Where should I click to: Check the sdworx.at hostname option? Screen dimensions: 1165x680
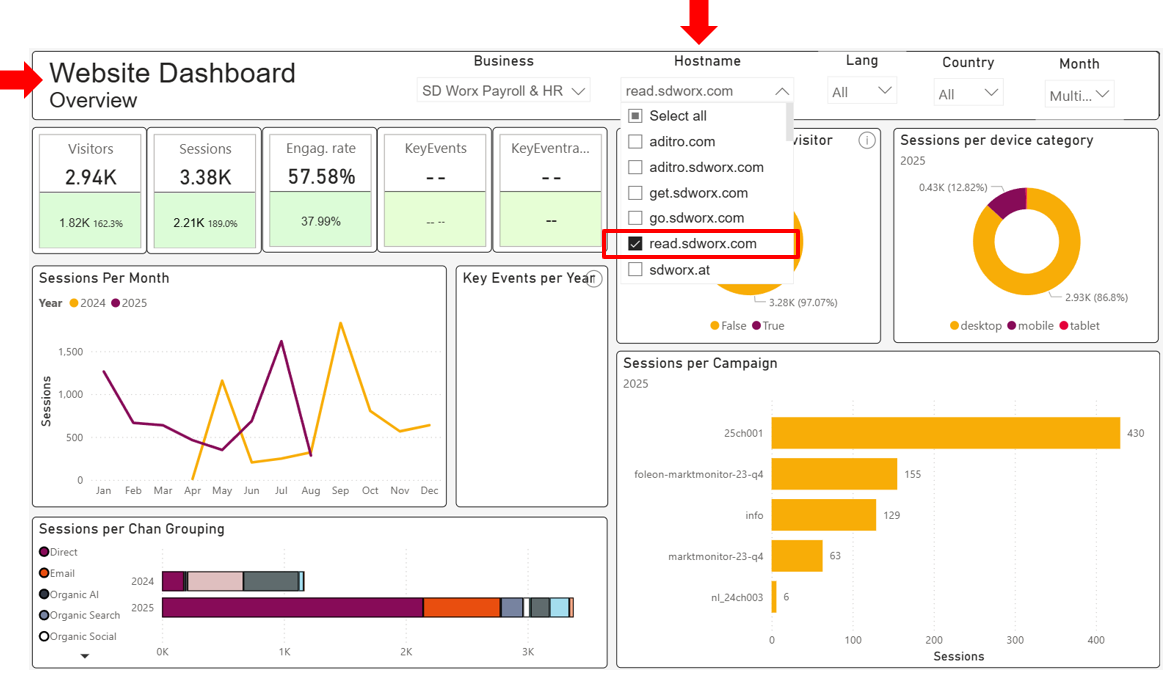pos(635,270)
